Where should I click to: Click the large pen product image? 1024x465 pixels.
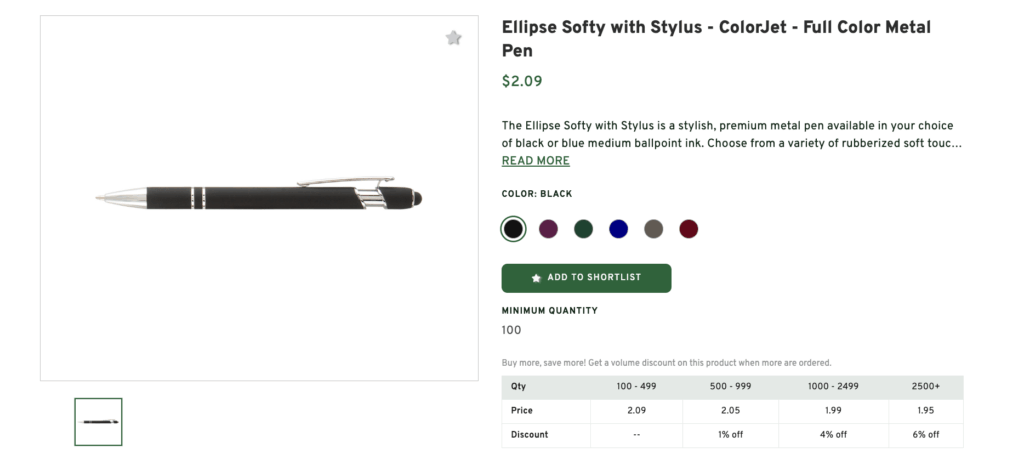coord(259,197)
